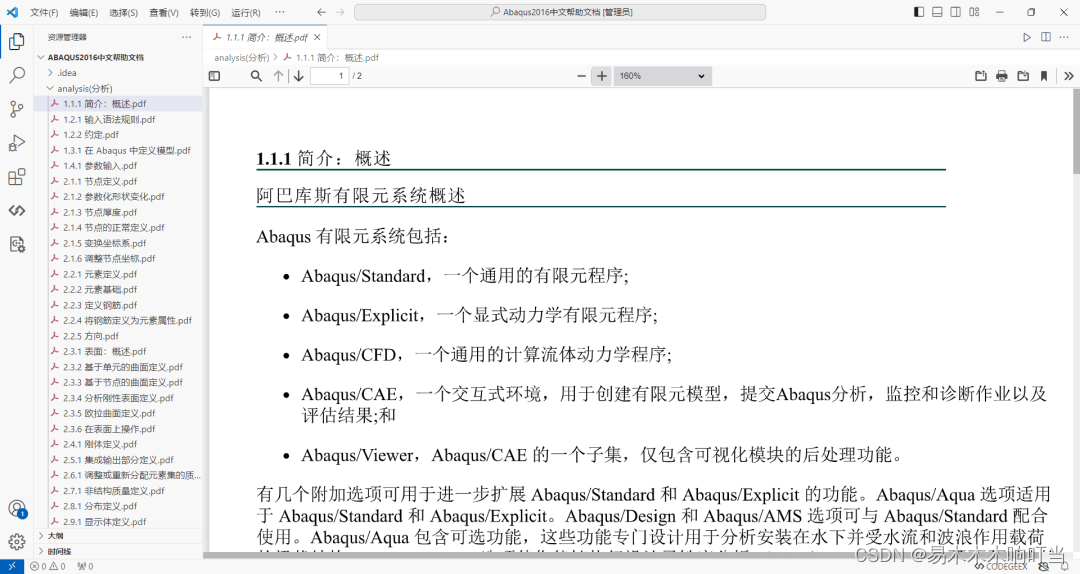The image size is (1080, 574).
Task: Open the 转到(G) menu
Action: 205,12
